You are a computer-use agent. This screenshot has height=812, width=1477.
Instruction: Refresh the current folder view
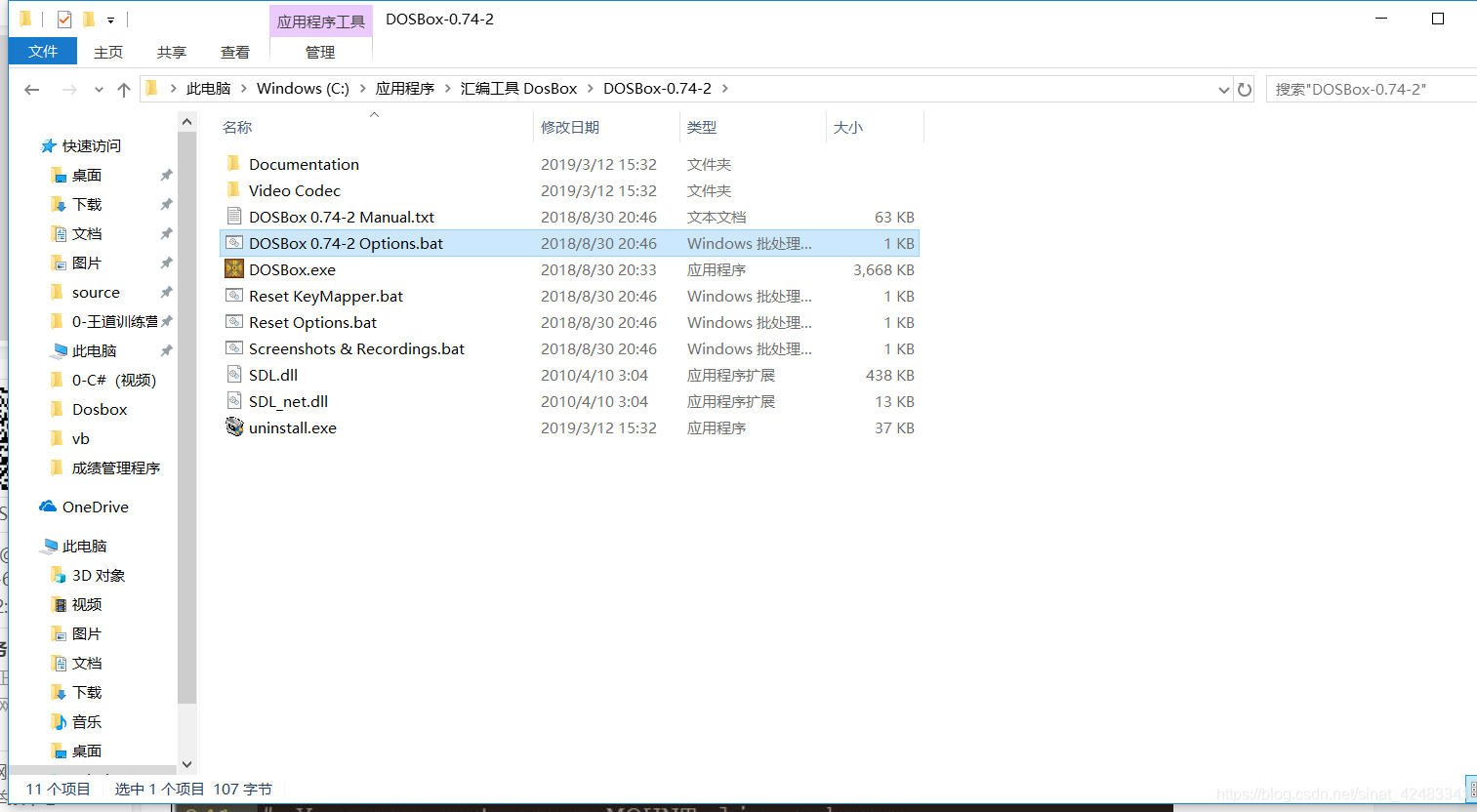click(x=1245, y=89)
